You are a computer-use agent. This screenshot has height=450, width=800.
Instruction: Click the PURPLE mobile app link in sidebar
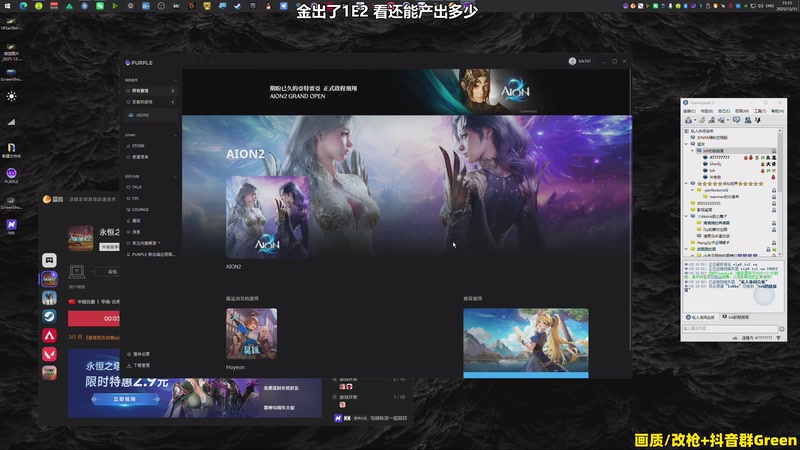tap(151, 254)
